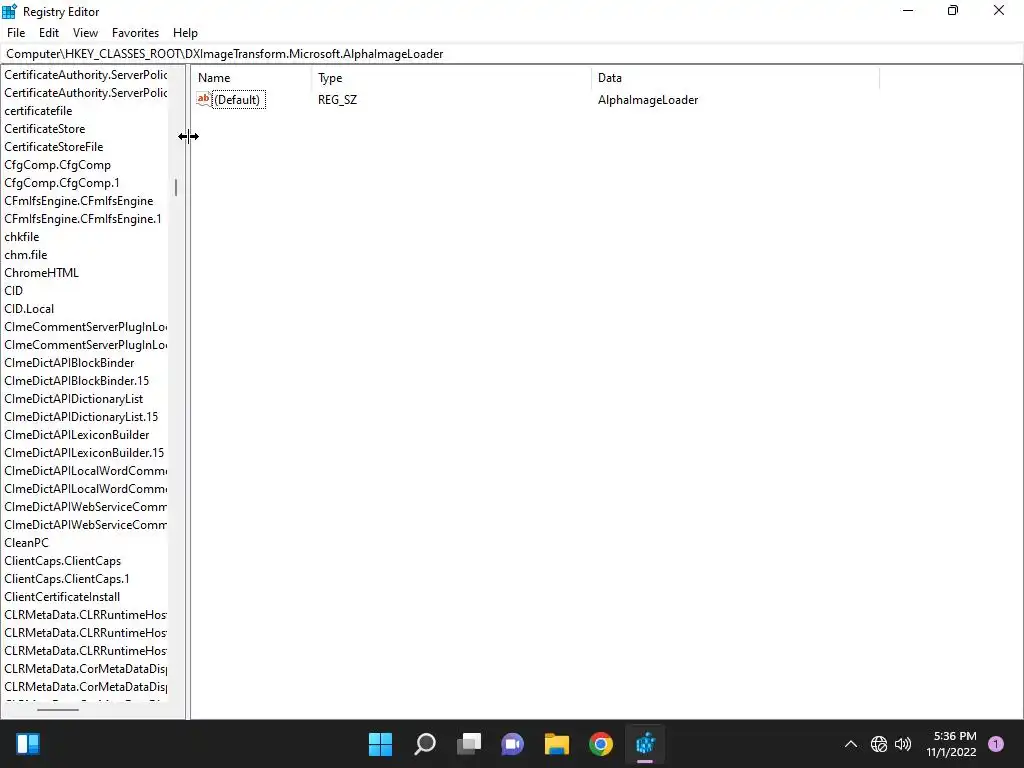The image size is (1024, 768).
Task: Select the CImeDictAPILexiconBuilder key
Action: [x=76, y=435]
